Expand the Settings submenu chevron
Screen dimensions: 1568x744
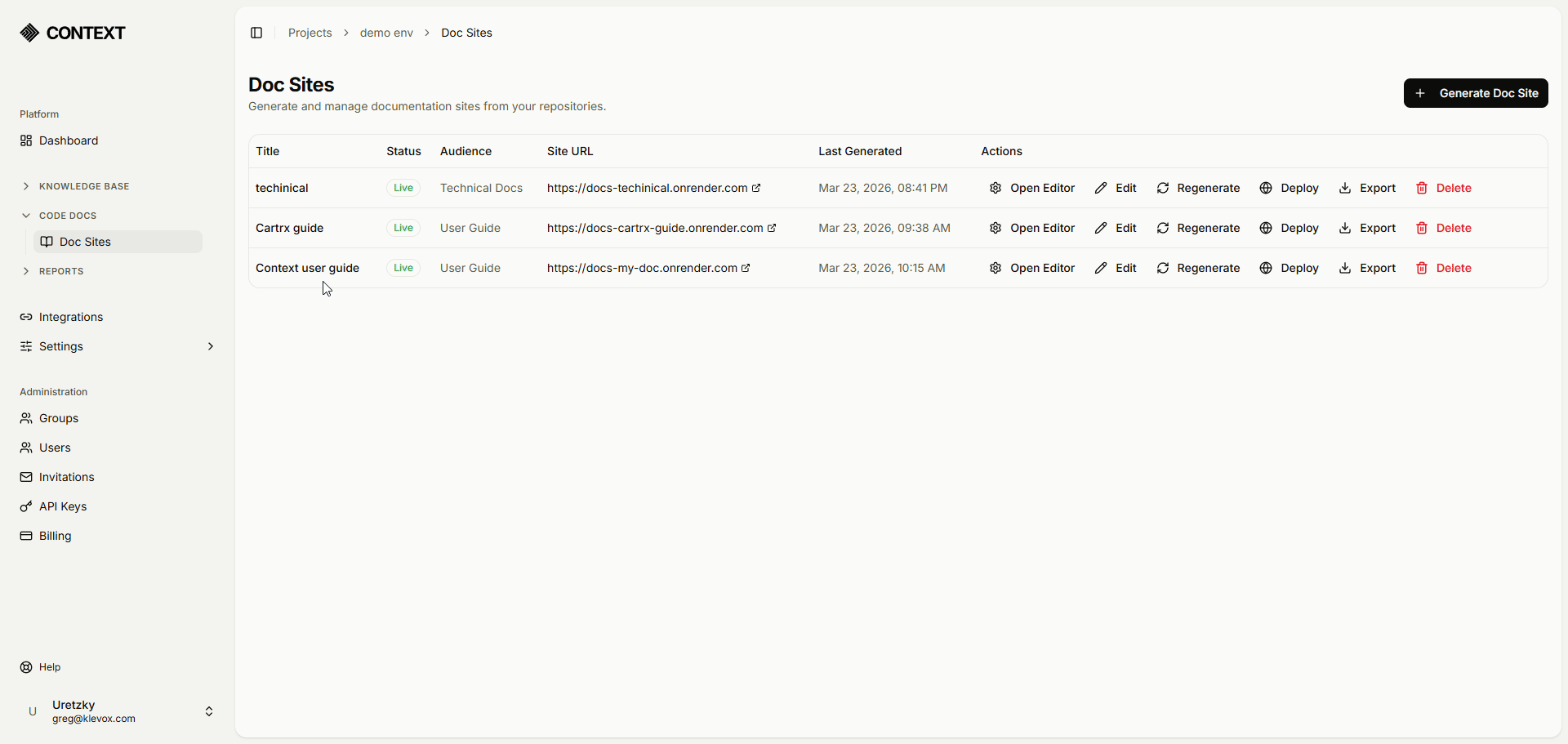click(211, 346)
